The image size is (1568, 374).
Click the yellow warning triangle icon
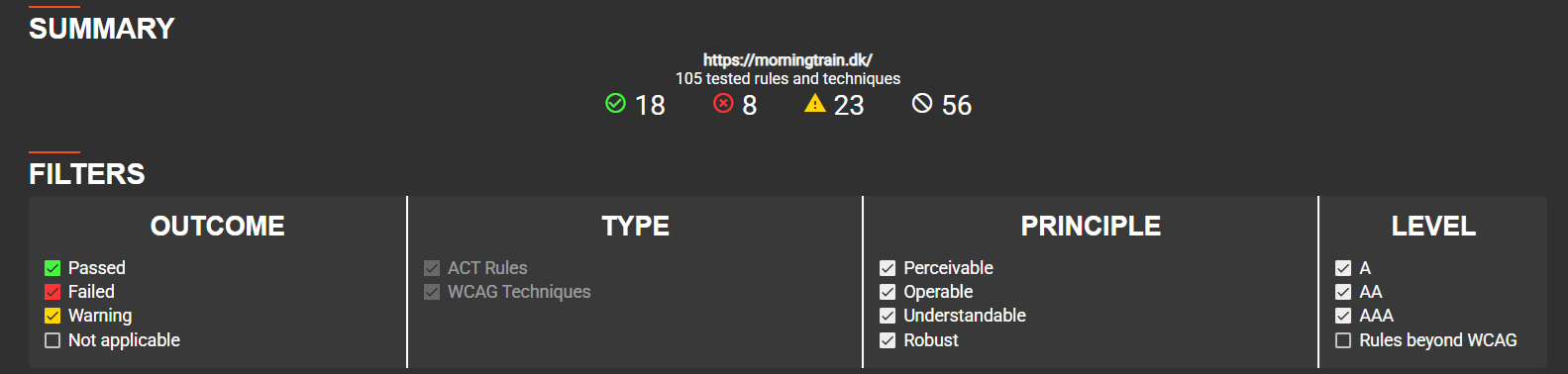814,103
